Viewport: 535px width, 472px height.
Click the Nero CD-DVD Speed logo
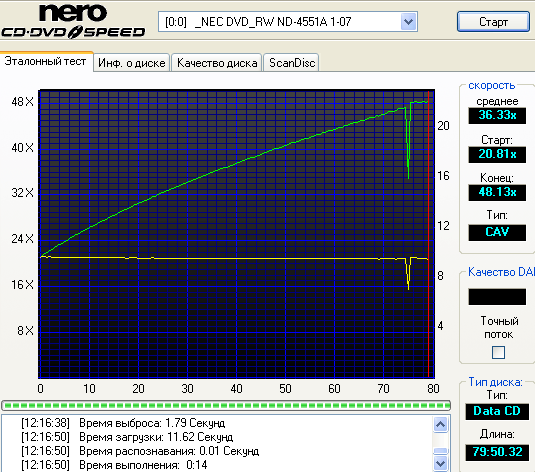(73, 21)
